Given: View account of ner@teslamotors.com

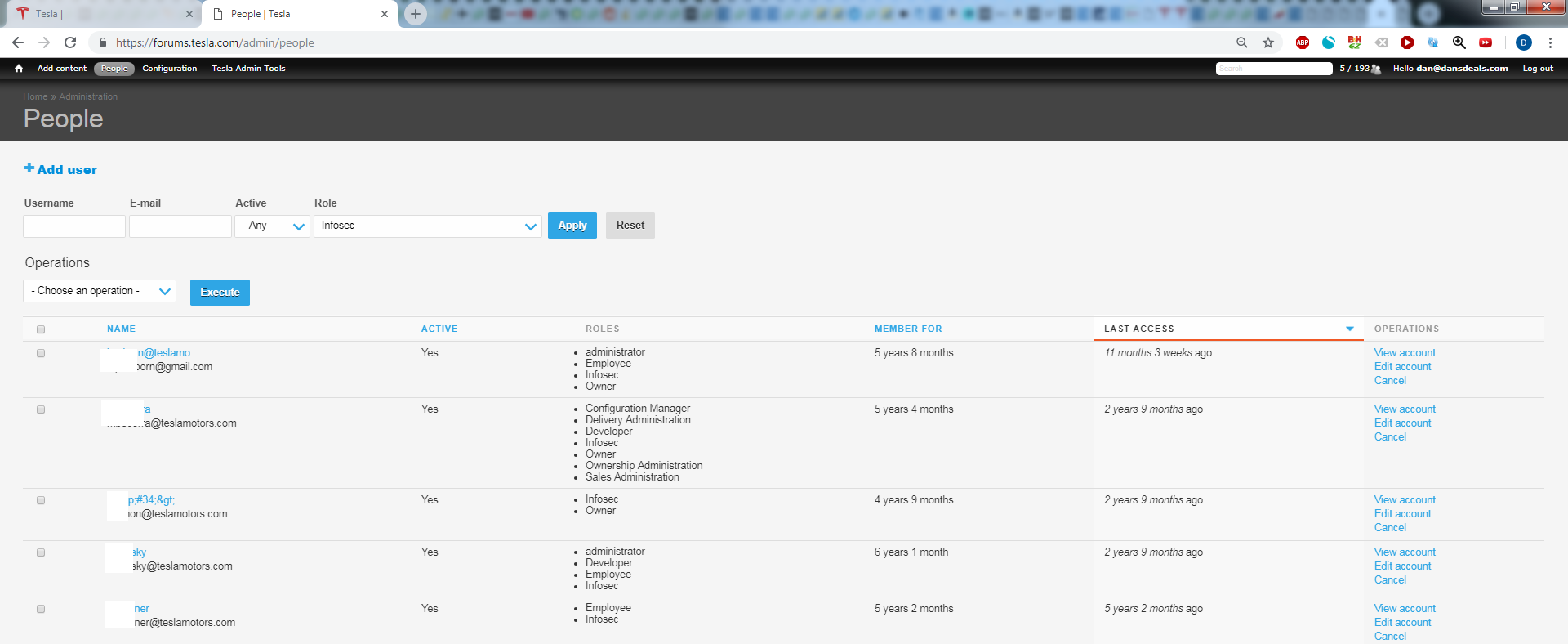Looking at the screenshot, I should click(x=1405, y=609).
